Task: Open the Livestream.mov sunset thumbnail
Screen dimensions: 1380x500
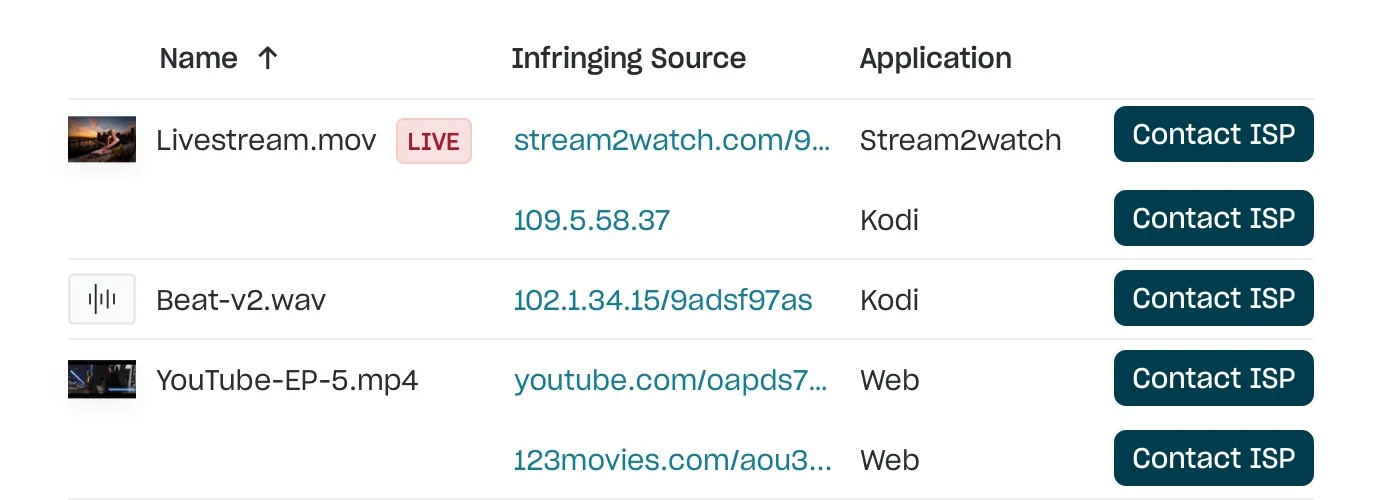Action: pyautogui.click(x=102, y=139)
